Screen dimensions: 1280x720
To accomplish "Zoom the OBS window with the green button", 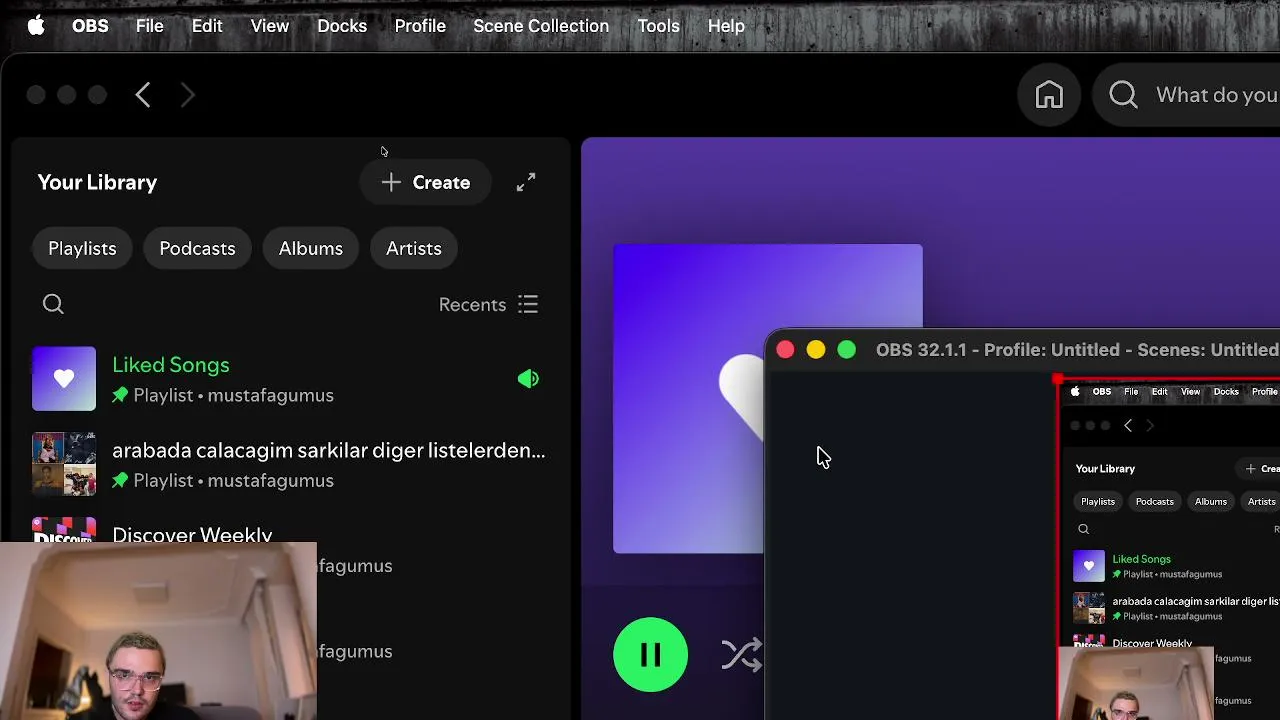I will [x=847, y=349].
